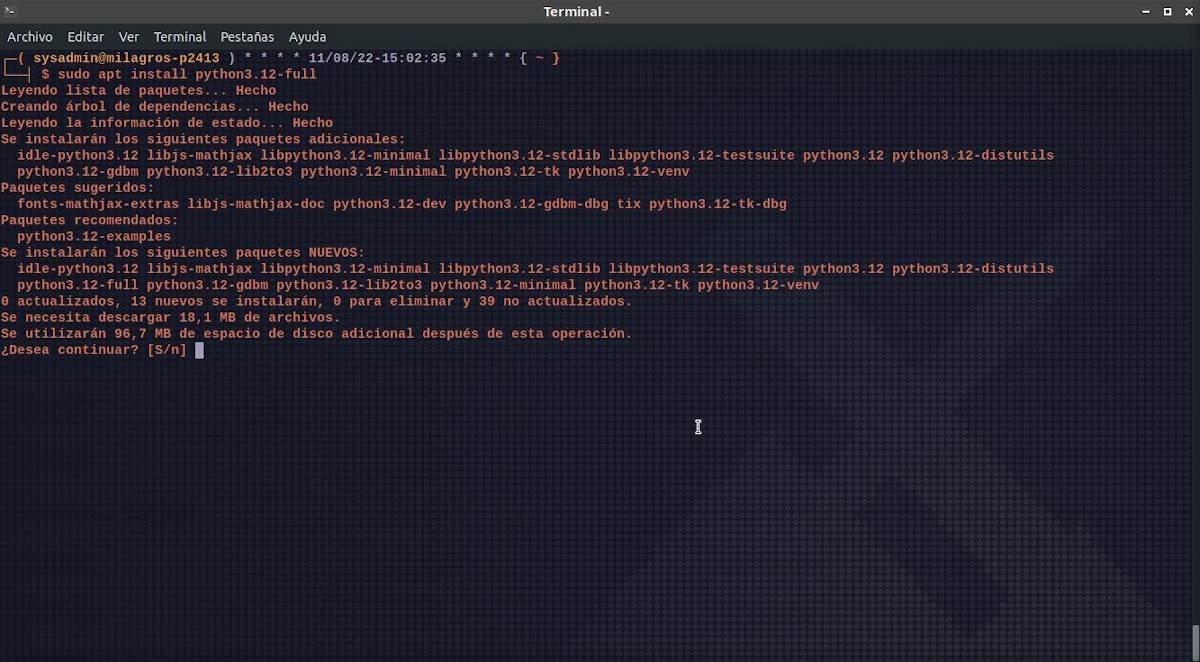Open the Editar menu
The height and width of the screenshot is (662, 1200).
tap(85, 36)
